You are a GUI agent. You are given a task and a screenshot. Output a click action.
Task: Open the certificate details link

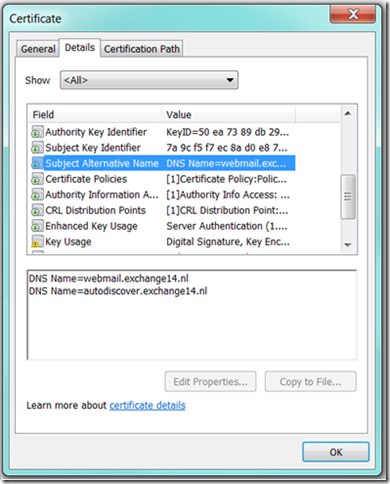coord(147,405)
